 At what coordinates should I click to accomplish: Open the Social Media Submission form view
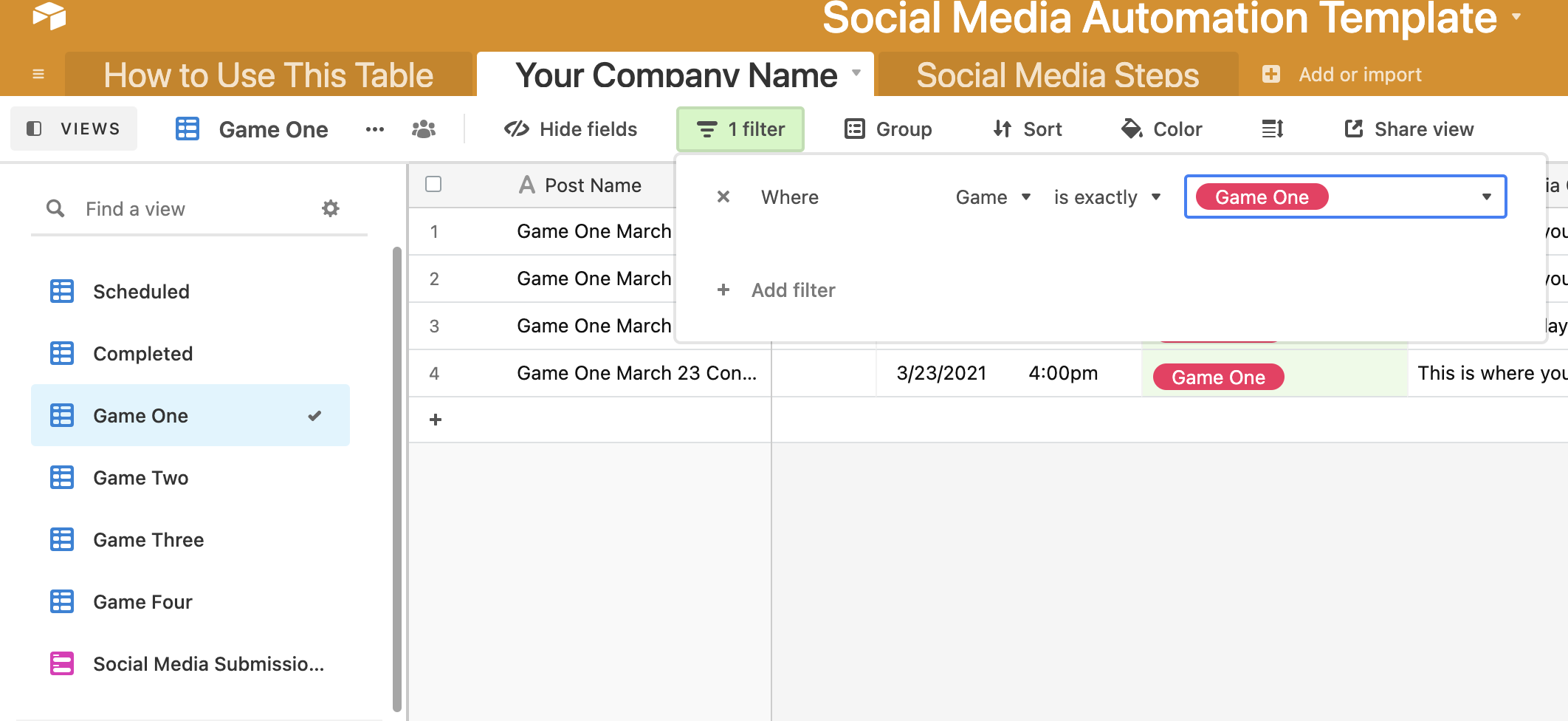190,663
